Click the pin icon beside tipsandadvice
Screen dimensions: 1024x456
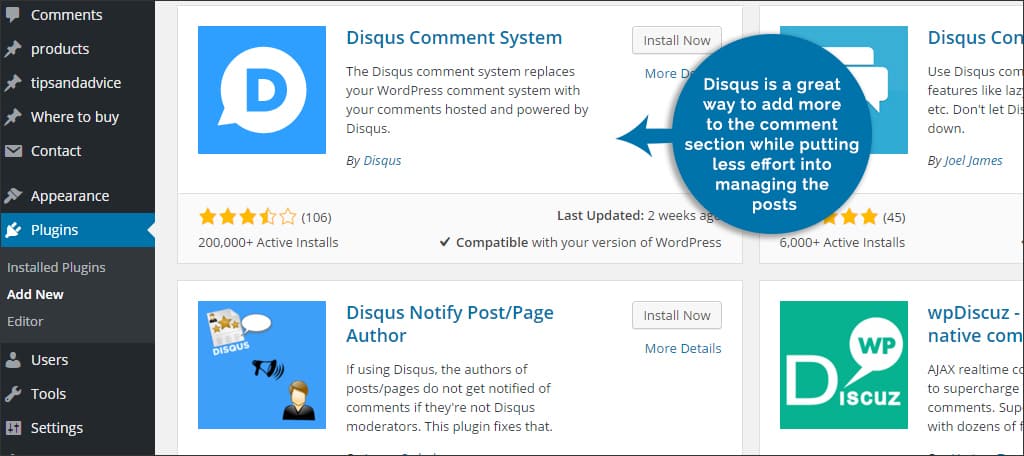pyautogui.click(x=13, y=83)
